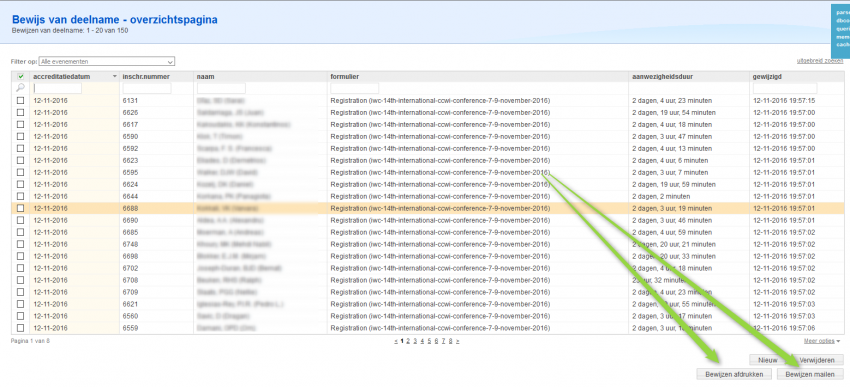The height and width of the screenshot is (387, 850).
Task: Focus the formulier filter input
Action: pyautogui.click(x=355, y=88)
